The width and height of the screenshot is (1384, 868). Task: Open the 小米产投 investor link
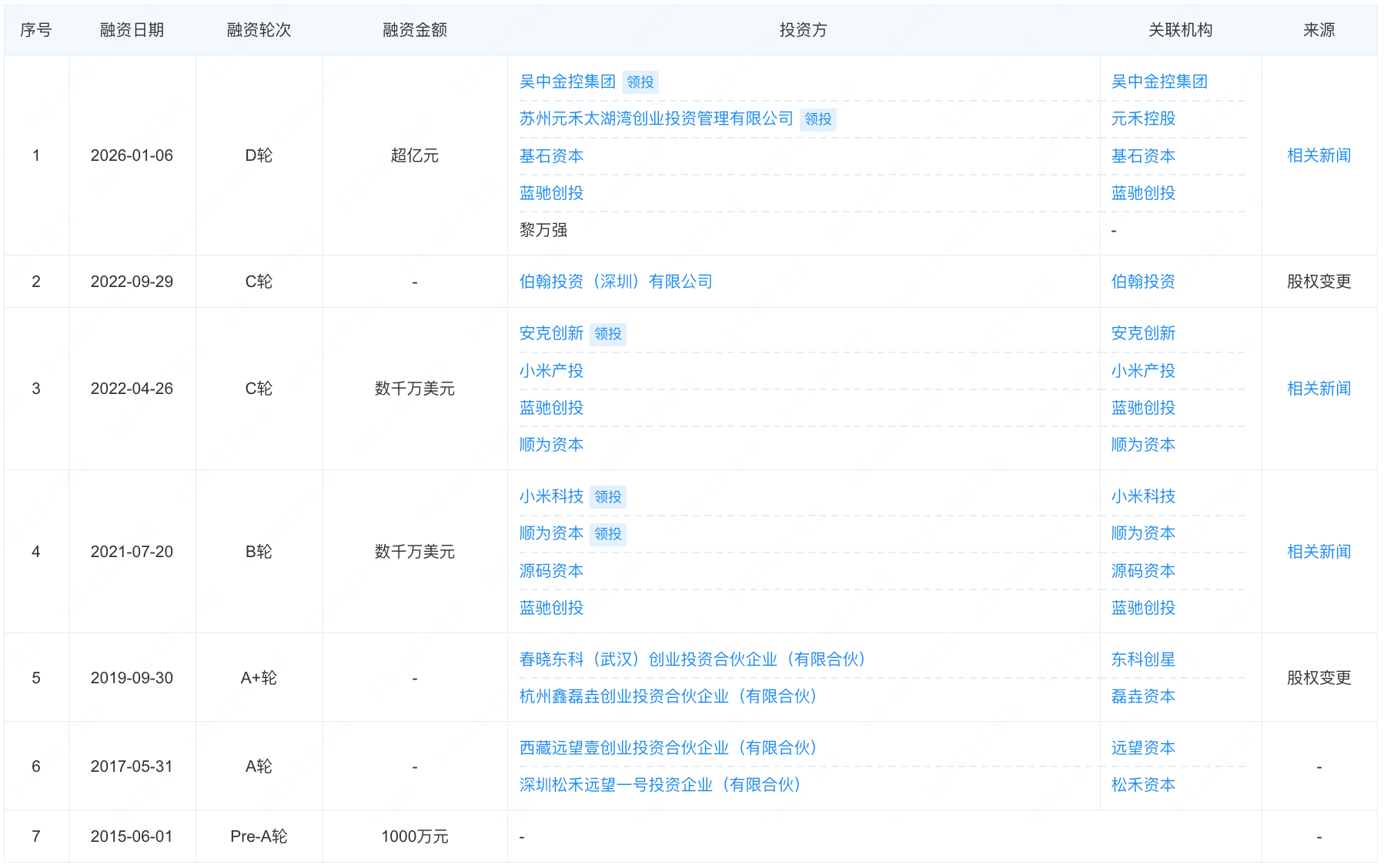(551, 371)
